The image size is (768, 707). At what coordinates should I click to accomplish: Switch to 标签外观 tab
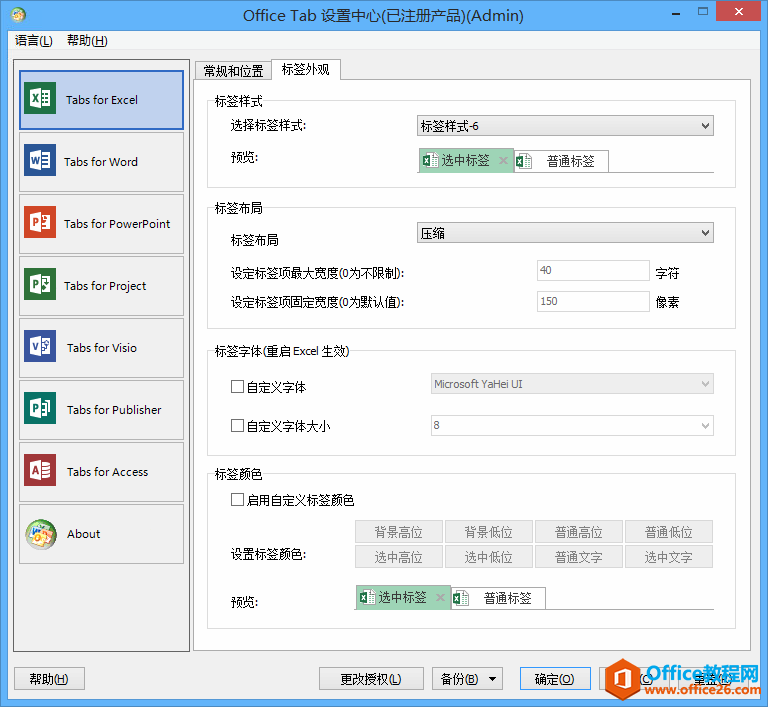[x=306, y=70]
